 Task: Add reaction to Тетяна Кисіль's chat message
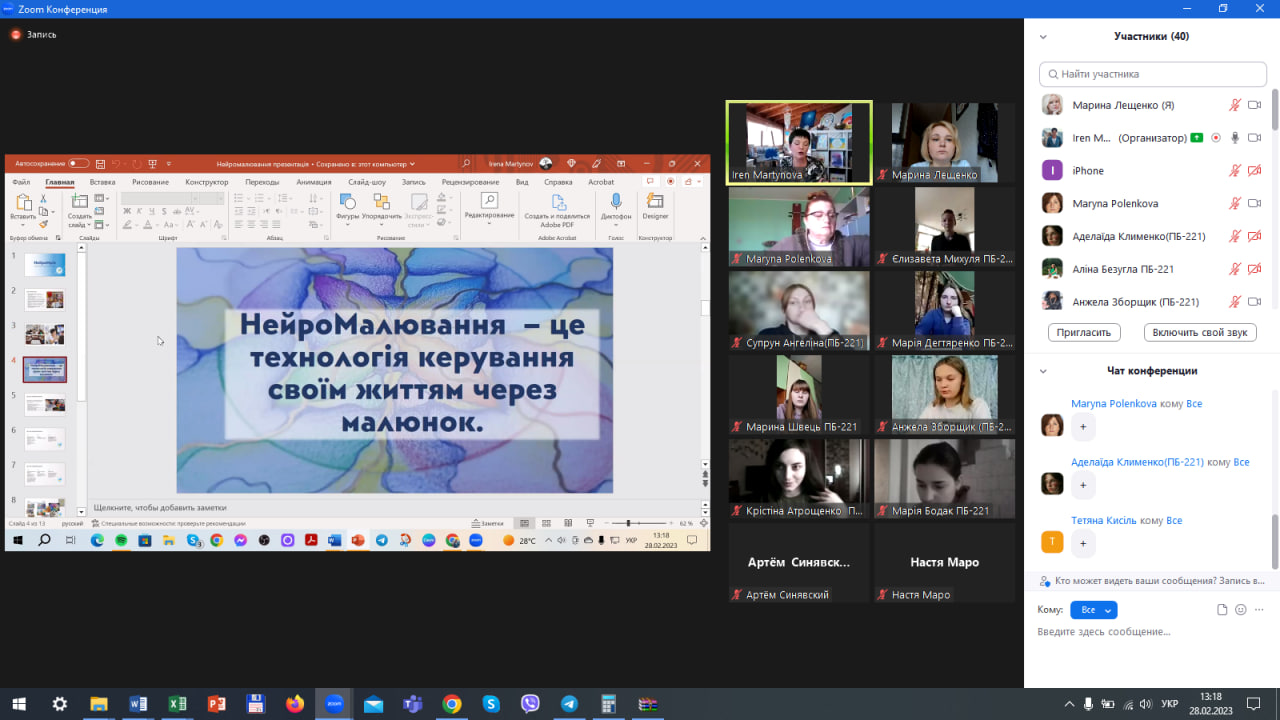click(1083, 544)
